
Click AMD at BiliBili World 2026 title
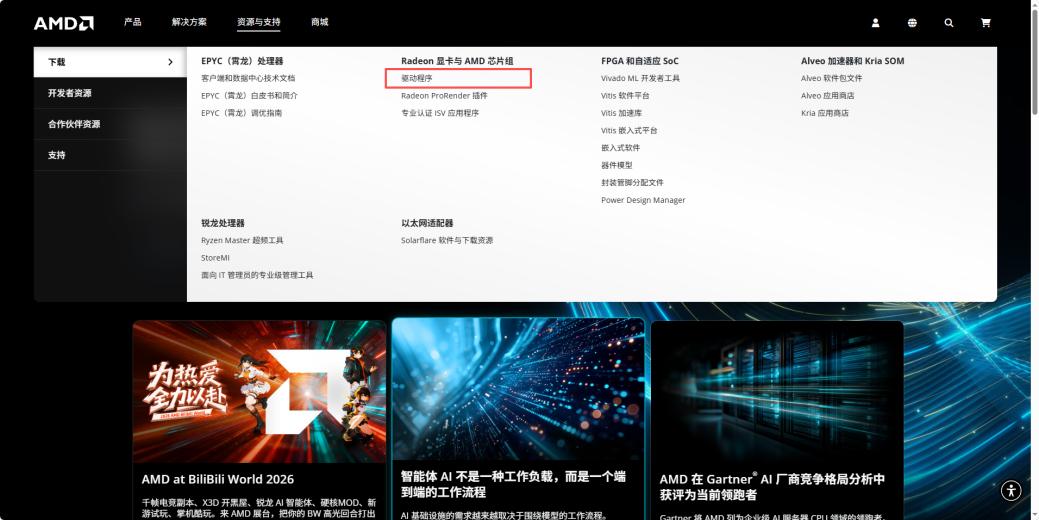(x=218, y=480)
